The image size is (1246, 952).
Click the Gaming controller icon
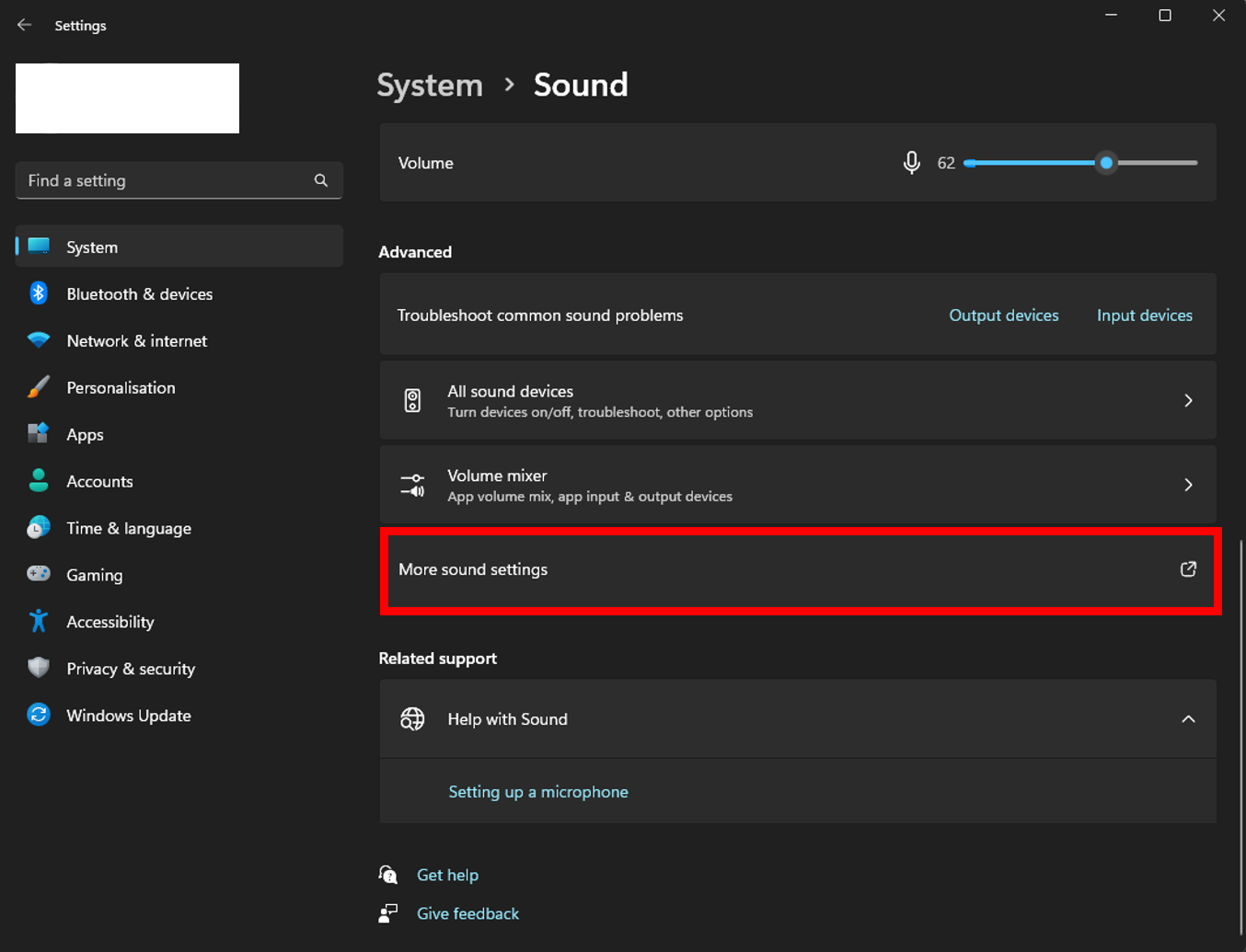38,574
